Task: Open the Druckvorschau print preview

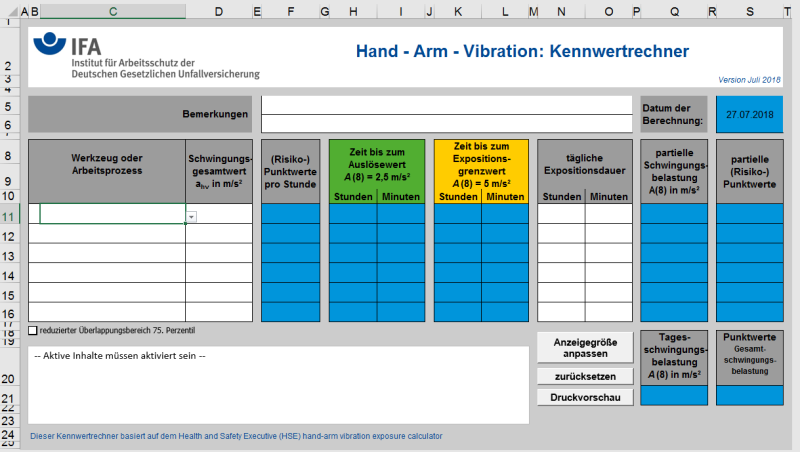Action: tap(585, 397)
